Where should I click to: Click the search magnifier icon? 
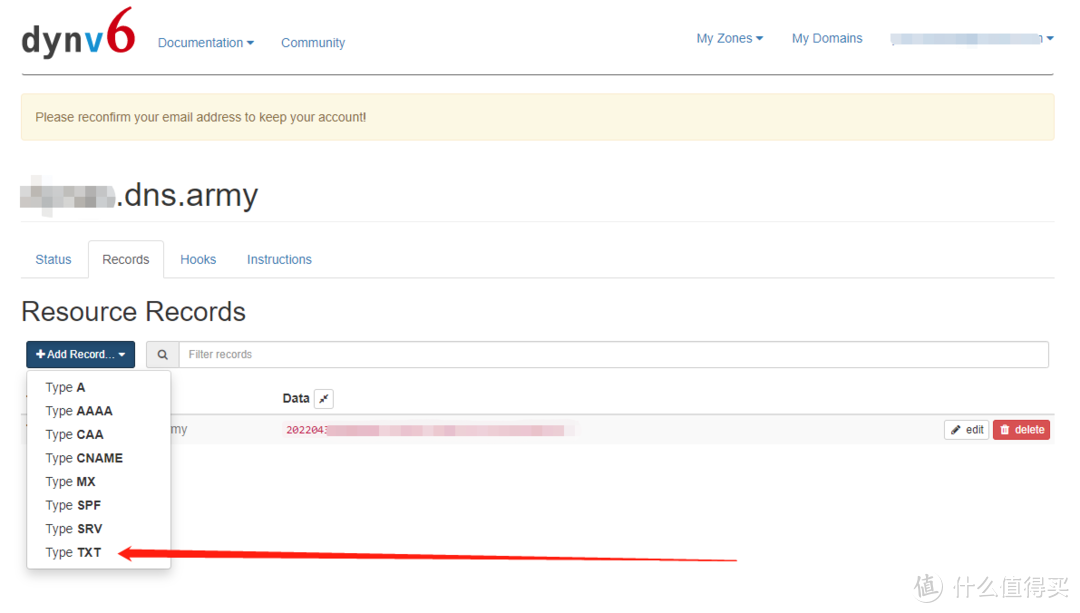(x=163, y=355)
